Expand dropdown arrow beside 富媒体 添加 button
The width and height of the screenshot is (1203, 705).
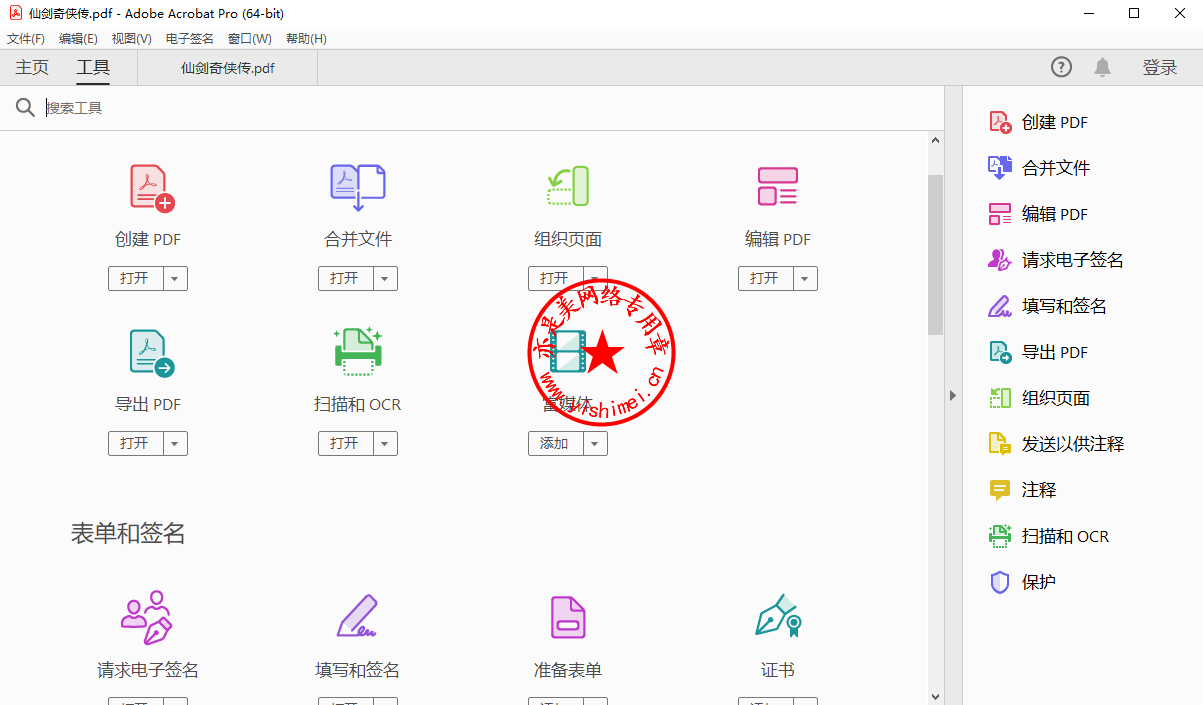[595, 443]
